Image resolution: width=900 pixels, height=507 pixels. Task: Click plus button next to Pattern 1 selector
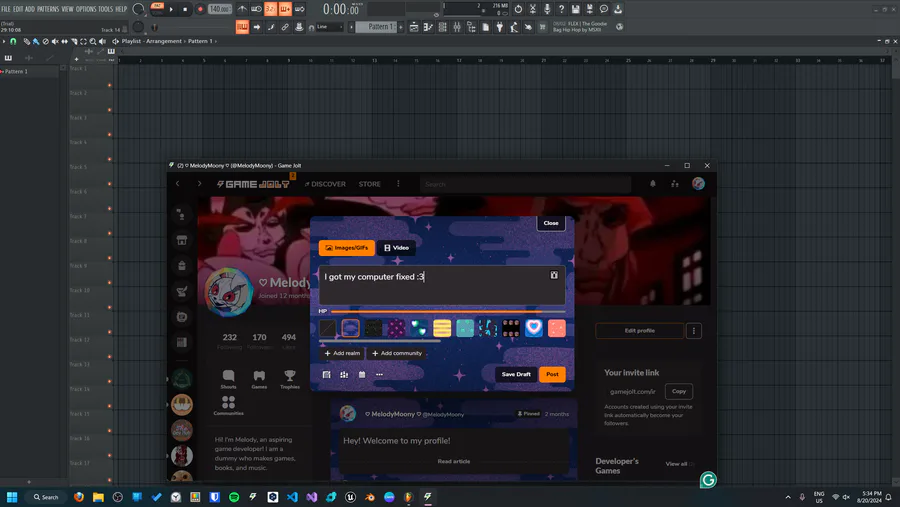point(401,27)
